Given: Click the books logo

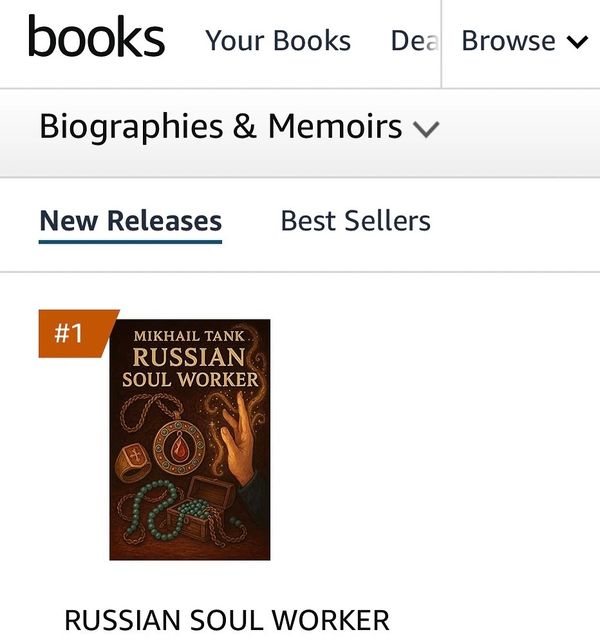Looking at the screenshot, I should tap(96, 40).
